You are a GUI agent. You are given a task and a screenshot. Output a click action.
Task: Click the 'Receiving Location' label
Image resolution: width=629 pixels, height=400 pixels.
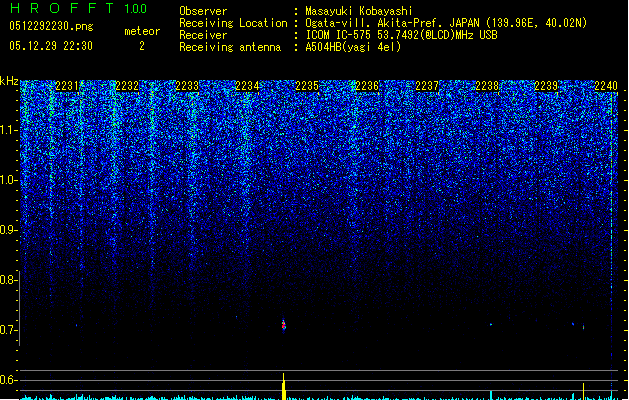[x=233, y=23]
